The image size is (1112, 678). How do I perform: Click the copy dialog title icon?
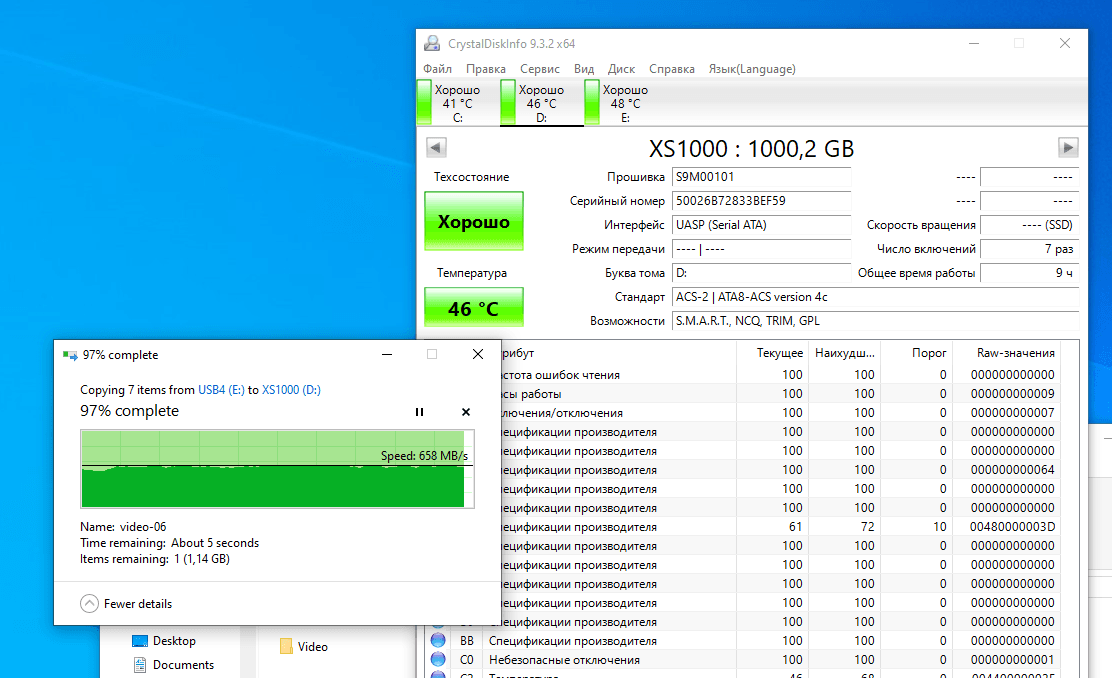70,355
